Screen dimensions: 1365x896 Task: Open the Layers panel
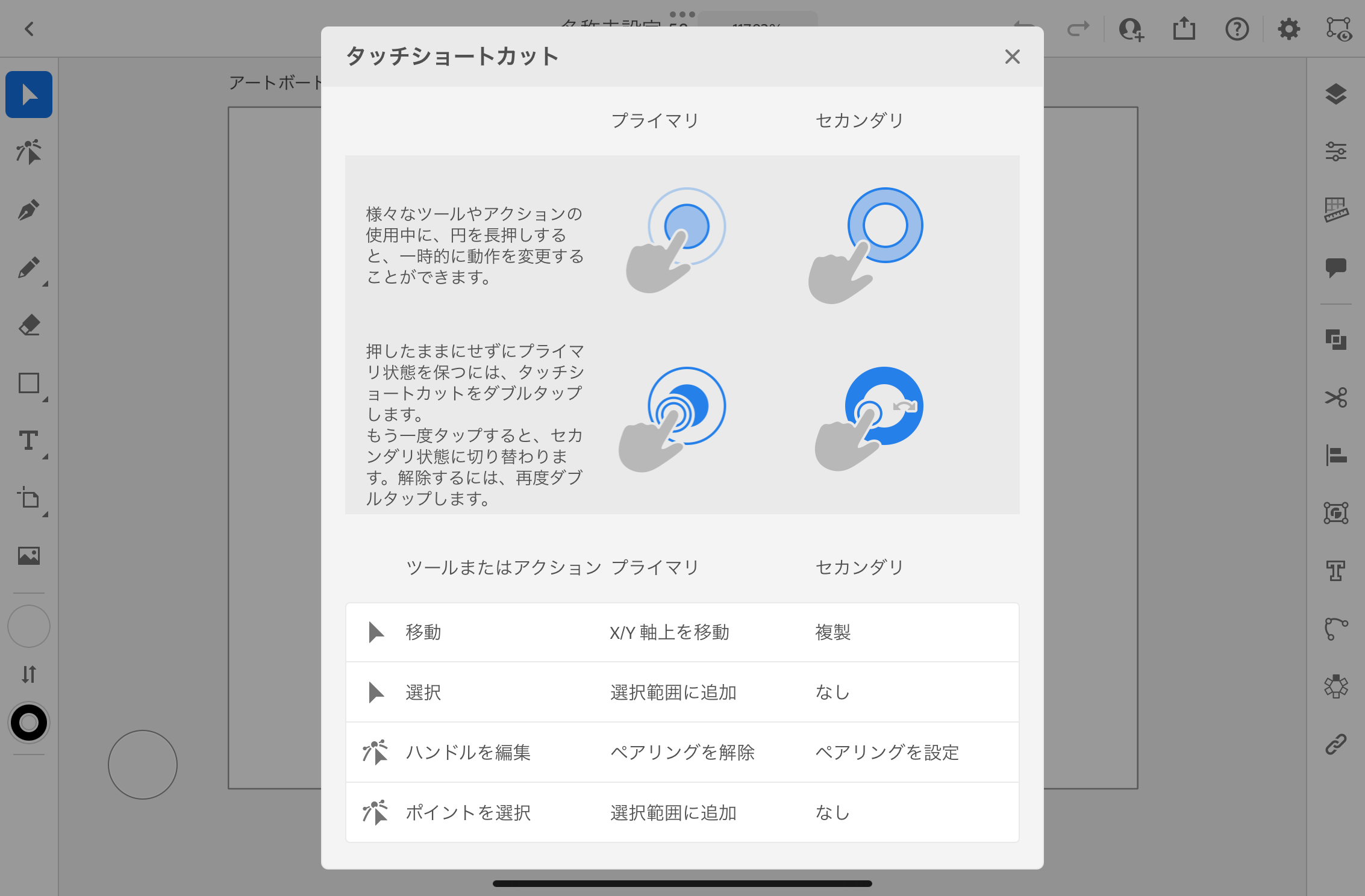point(1335,94)
